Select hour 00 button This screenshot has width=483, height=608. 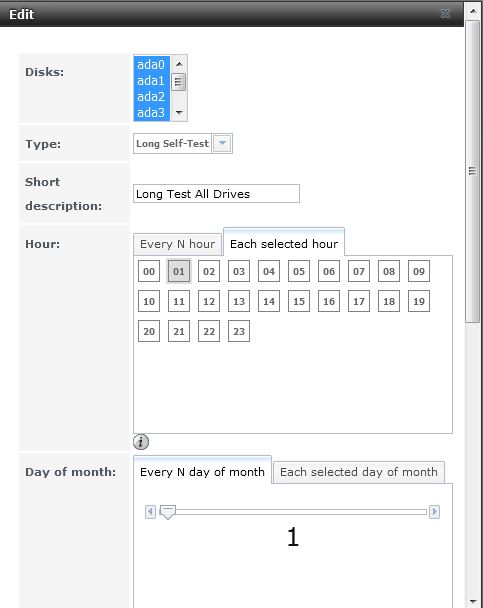[149, 271]
